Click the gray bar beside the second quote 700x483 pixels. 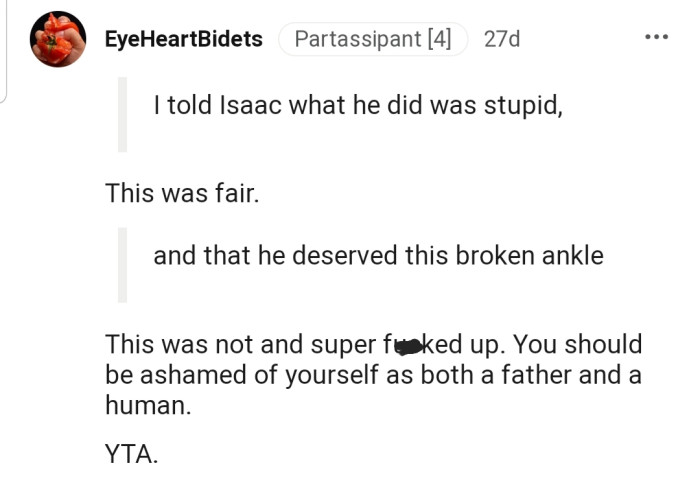[x=123, y=262]
